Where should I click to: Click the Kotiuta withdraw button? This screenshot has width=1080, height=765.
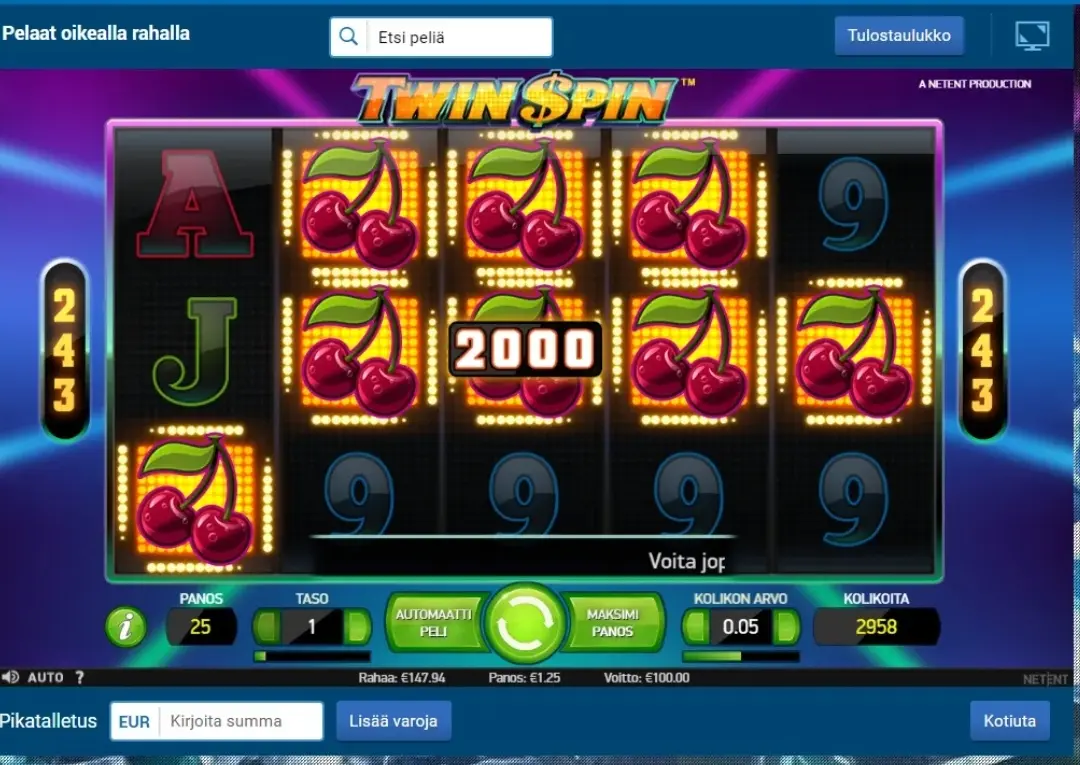(1010, 721)
